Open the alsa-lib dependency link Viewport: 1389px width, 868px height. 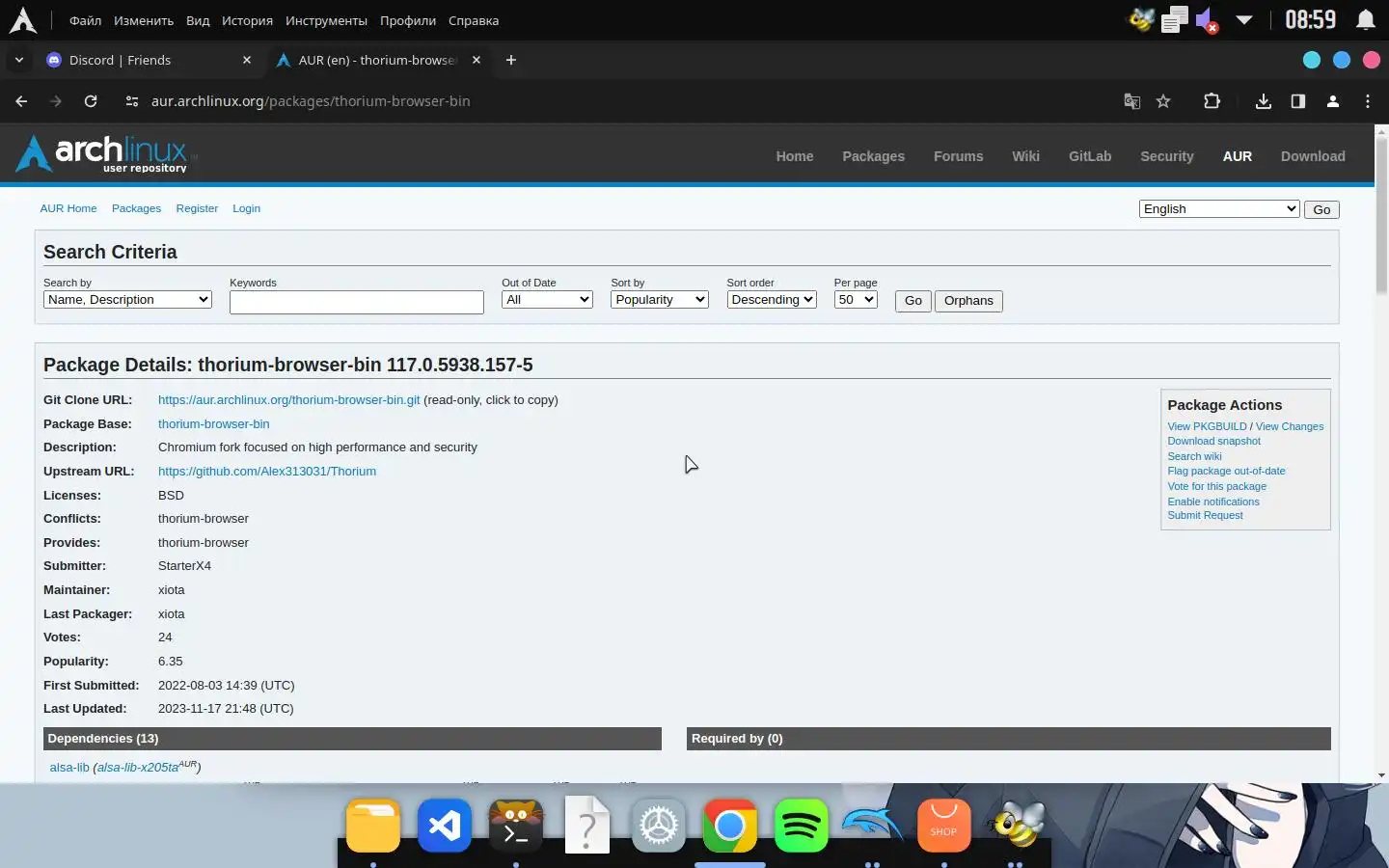pyautogui.click(x=69, y=768)
